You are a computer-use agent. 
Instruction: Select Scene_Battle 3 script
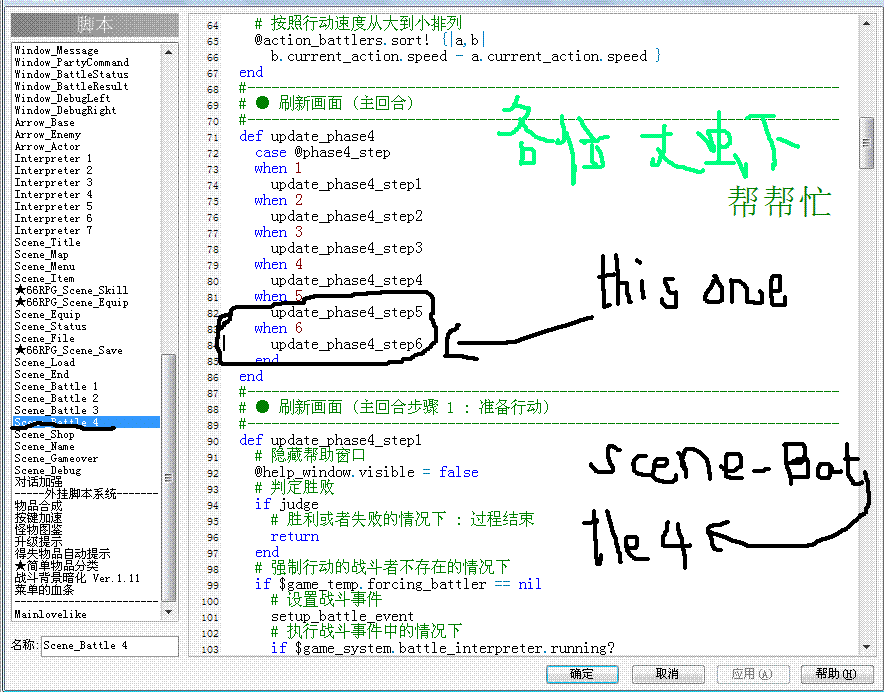(x=56, y=411)
